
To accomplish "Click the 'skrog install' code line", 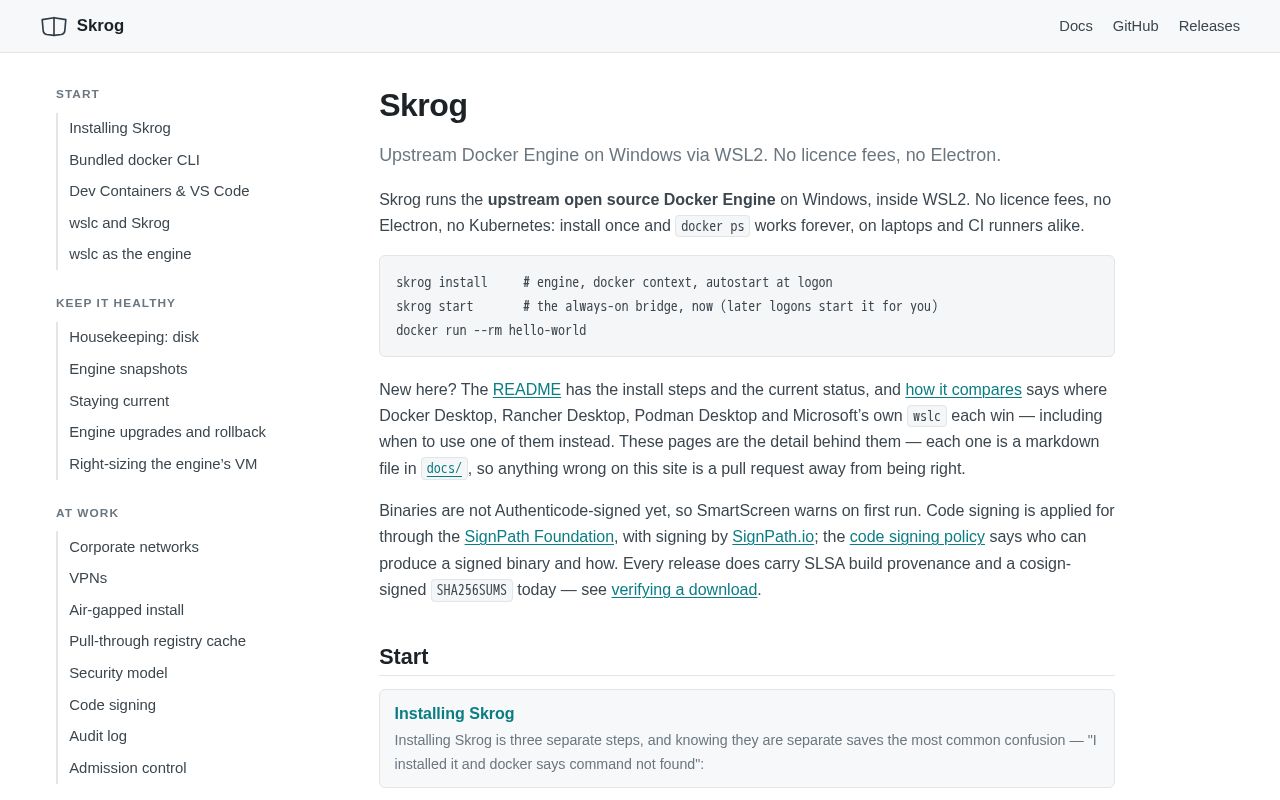I will click(x=614, y=283).
